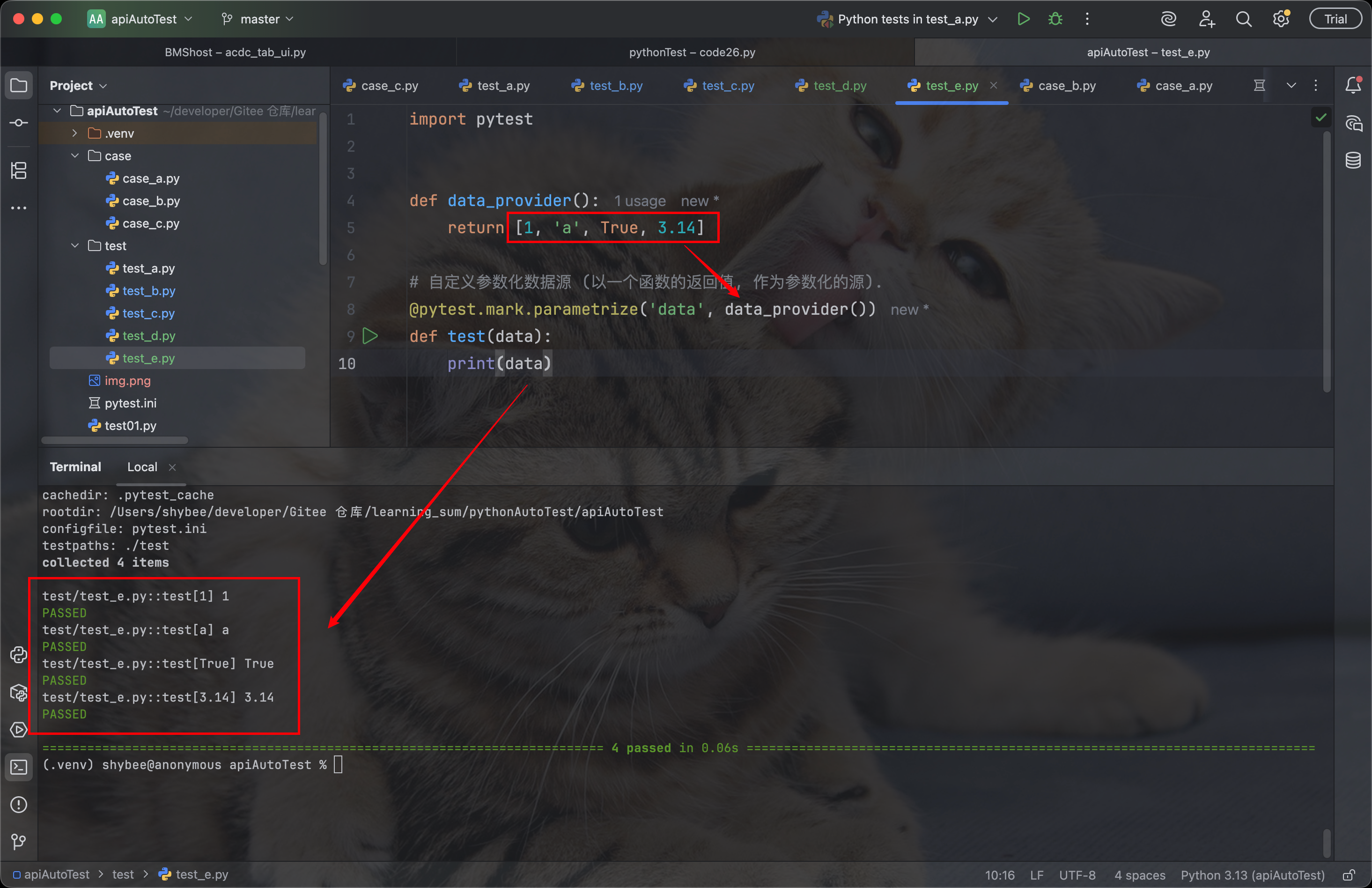Toggle the Terminal tool window button
The image size is (1372, 888).
18,767
